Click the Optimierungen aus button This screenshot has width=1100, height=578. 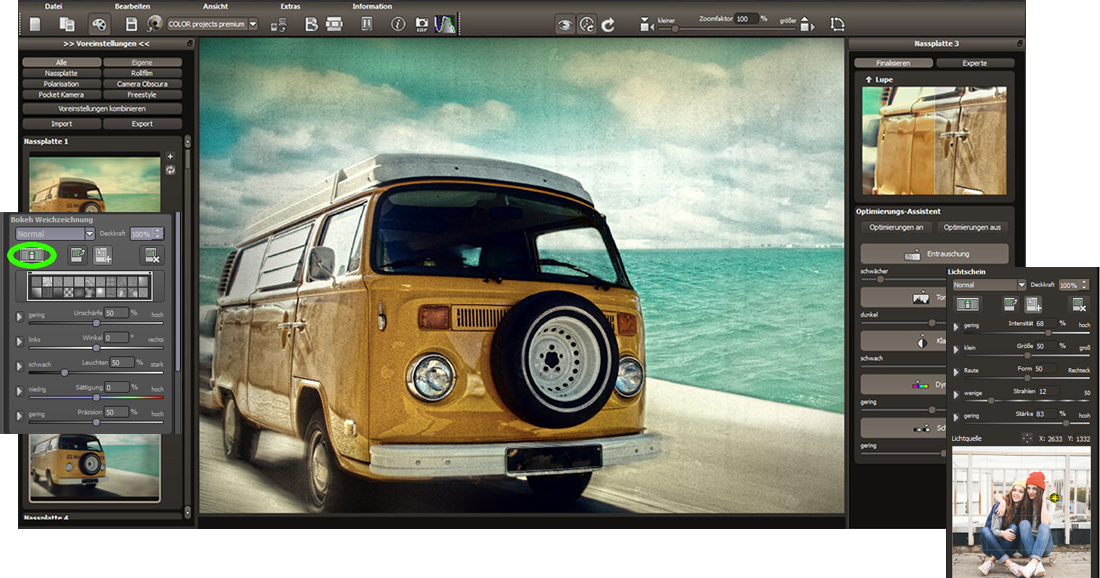pos(972,227)
